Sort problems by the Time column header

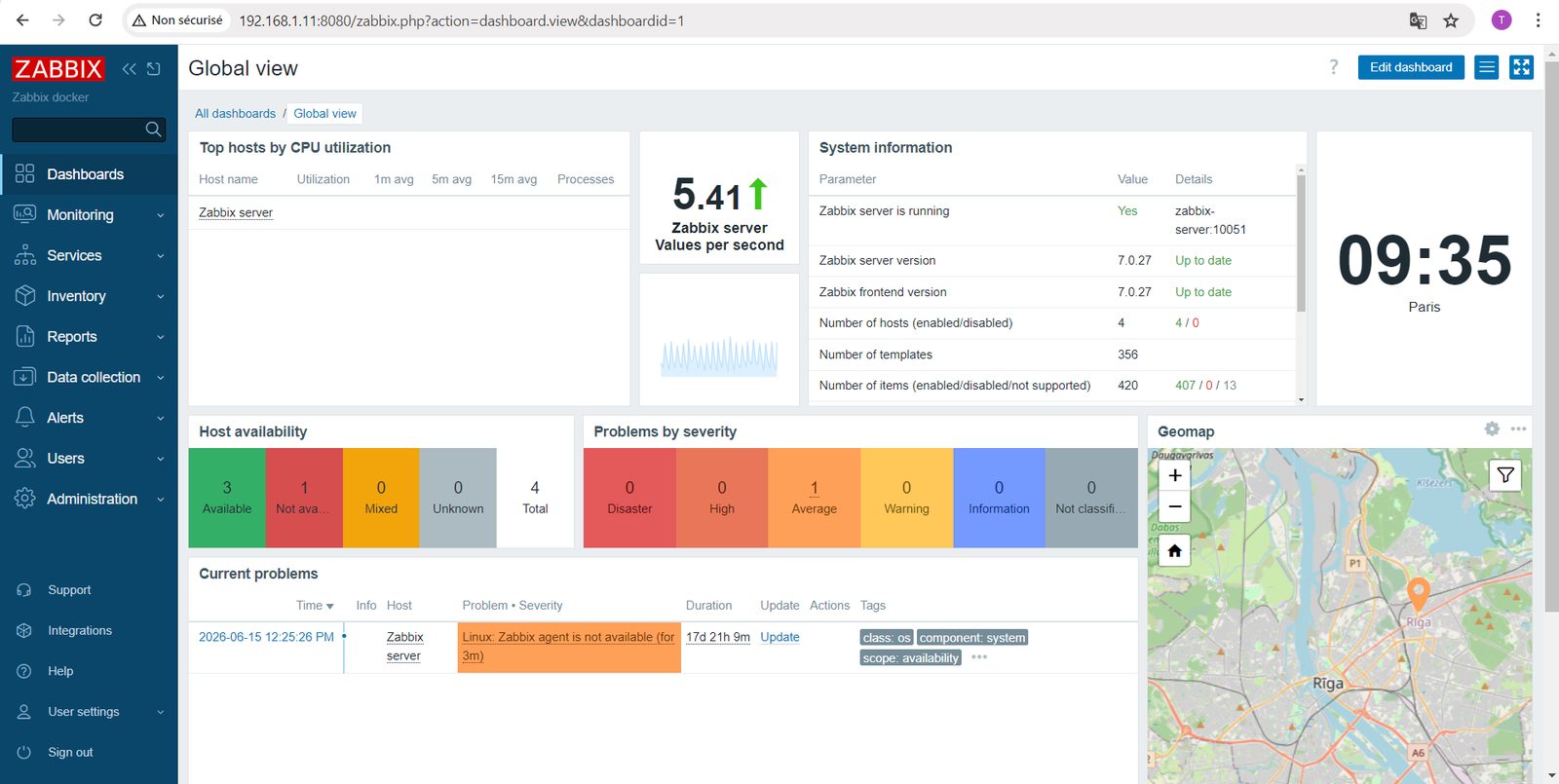point(315,606)
